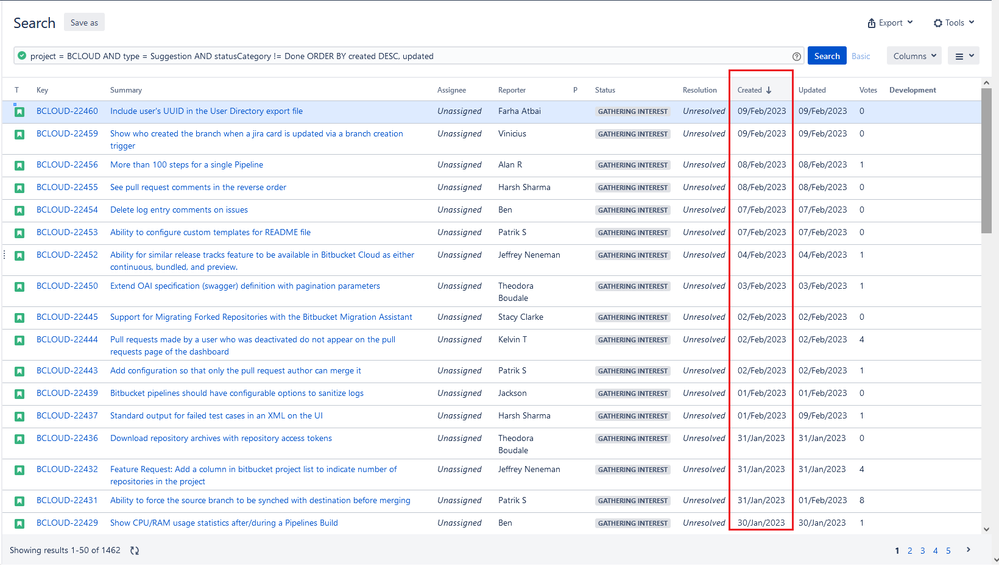Click suggestion type icon for BCLOUD-22431

[19, 501]
